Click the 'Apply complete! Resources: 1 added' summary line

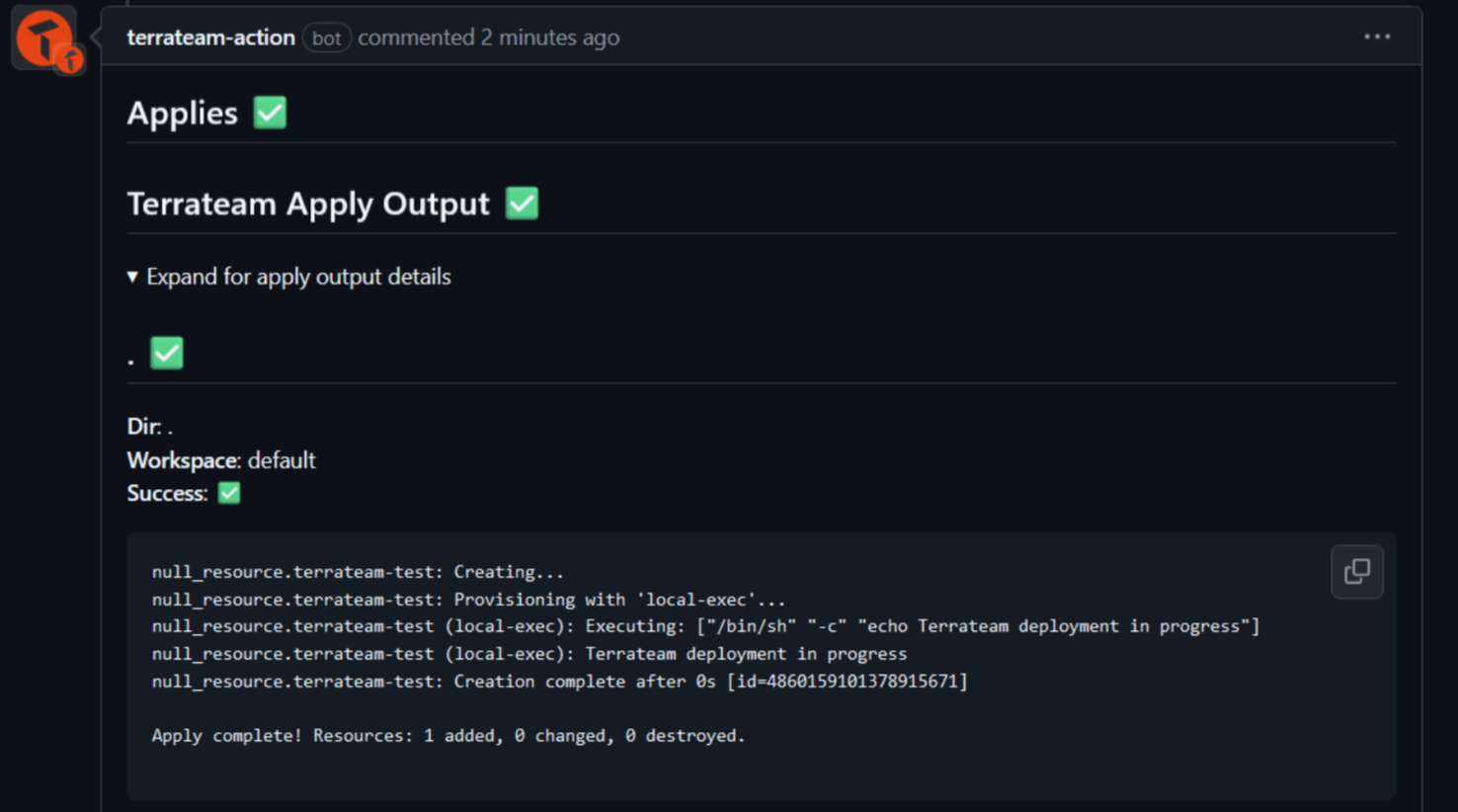447,736
